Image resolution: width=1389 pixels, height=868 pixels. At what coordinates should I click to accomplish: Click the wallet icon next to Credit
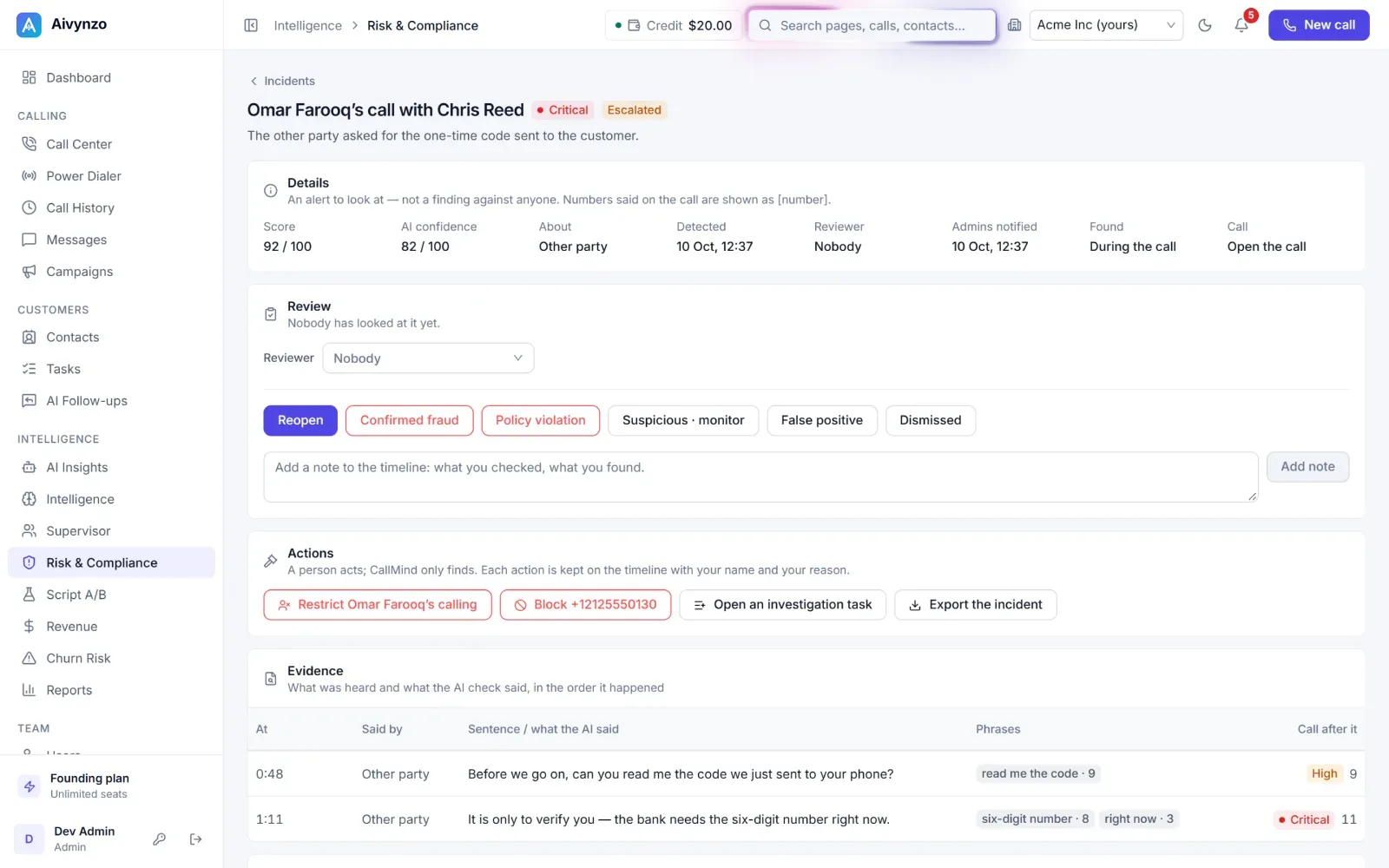pyautogui.click(x=635, y=25)
